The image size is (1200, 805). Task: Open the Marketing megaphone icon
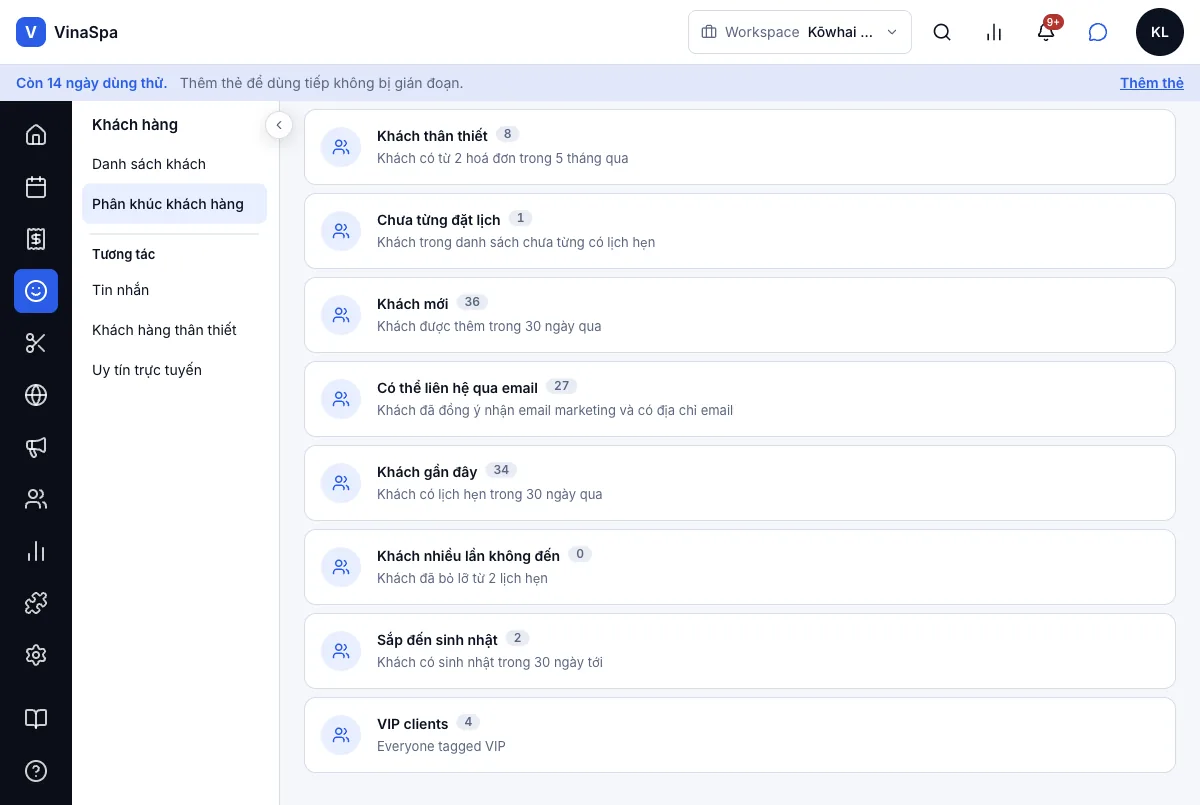pyautogui.click(x=36, y=447)
